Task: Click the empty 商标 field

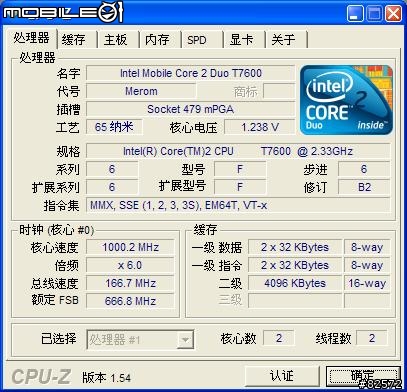Action: 279,91
